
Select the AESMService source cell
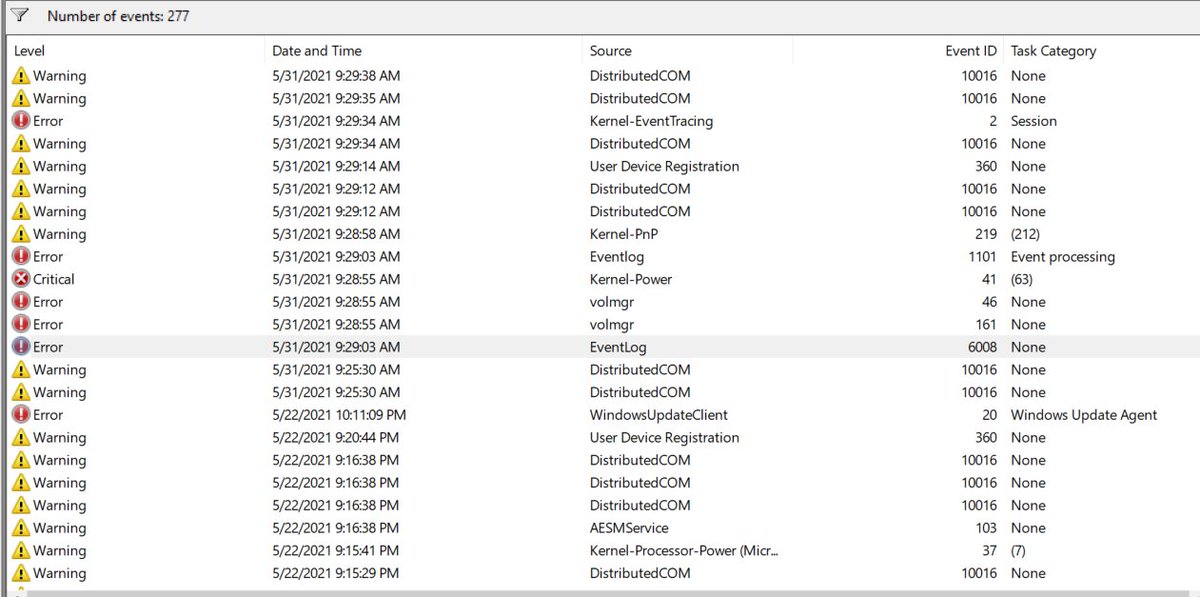pos(629,528)
